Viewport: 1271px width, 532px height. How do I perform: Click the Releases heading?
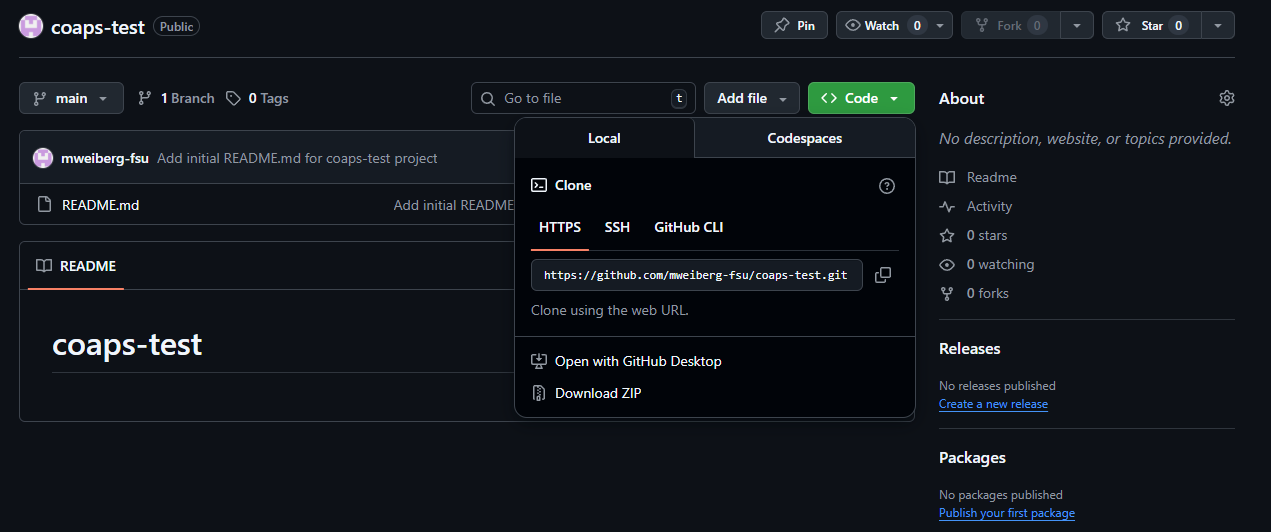click(970, 348)
